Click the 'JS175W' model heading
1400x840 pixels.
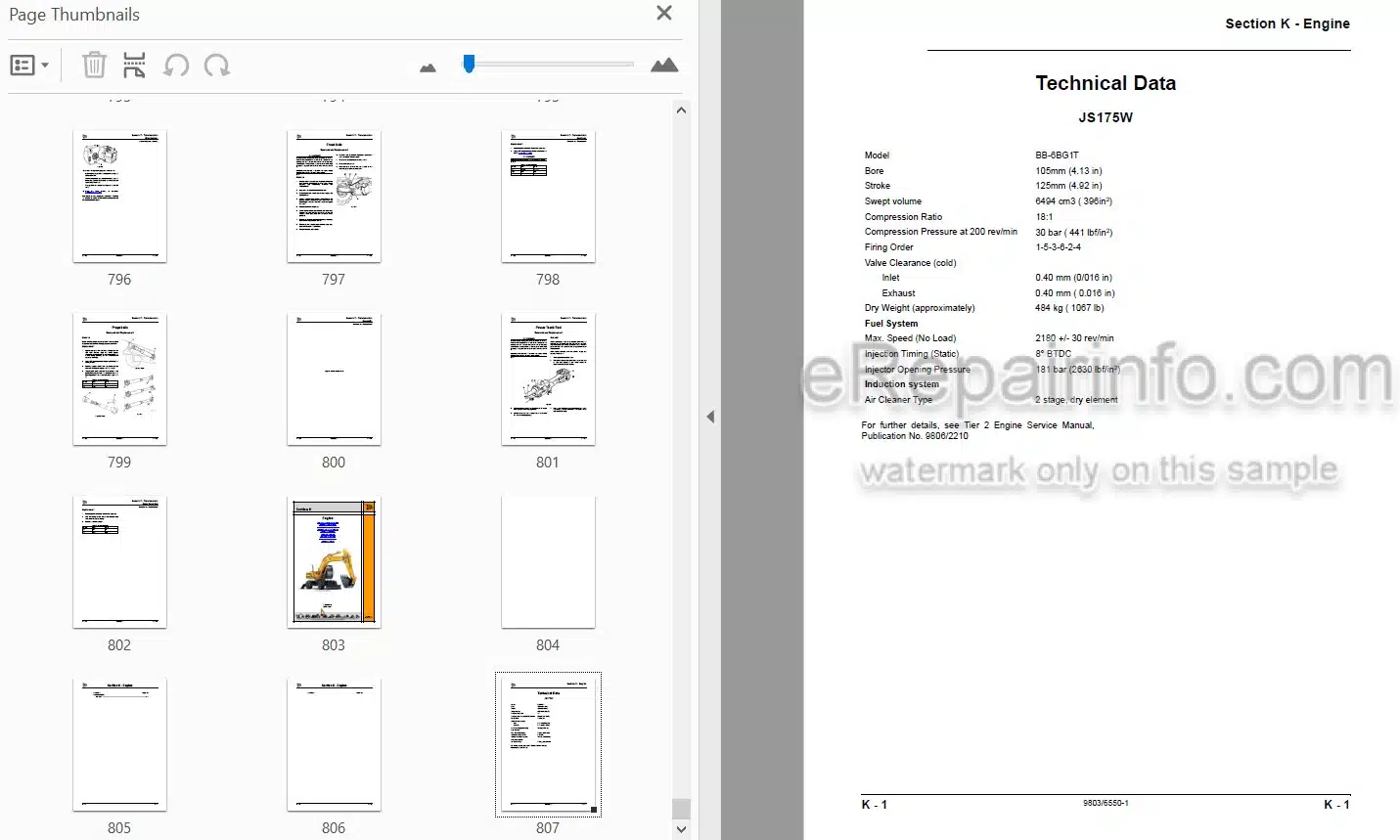(x=1106, y=117)
